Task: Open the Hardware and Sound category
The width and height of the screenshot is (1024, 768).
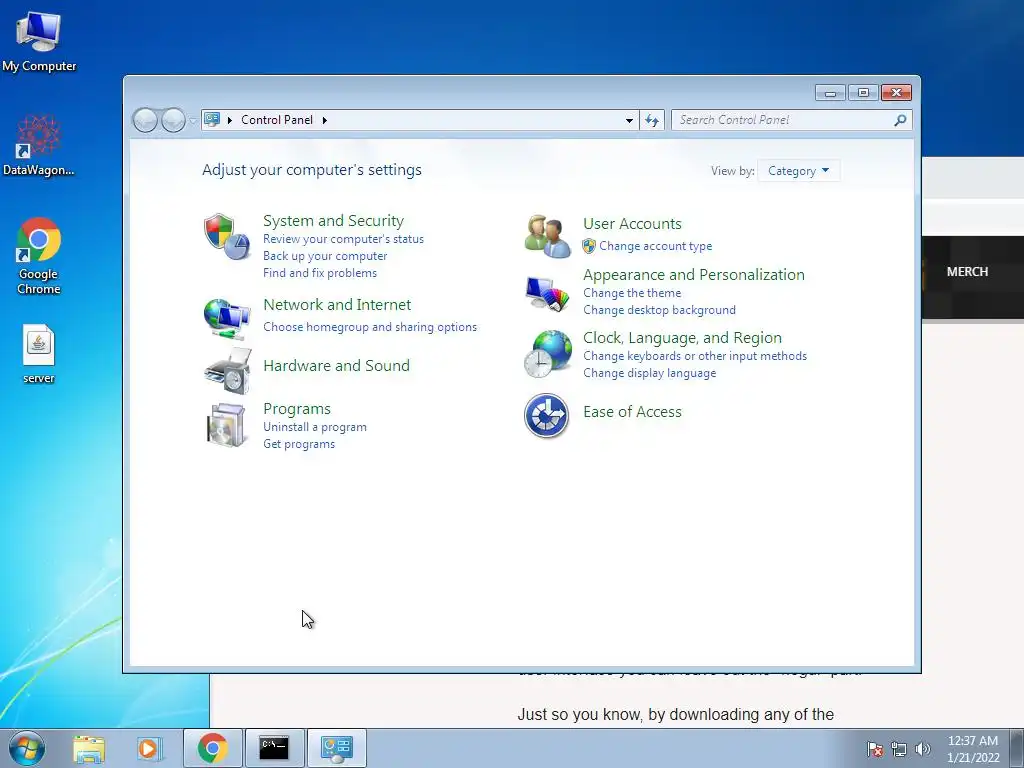Action: click(x=336, y=366)
